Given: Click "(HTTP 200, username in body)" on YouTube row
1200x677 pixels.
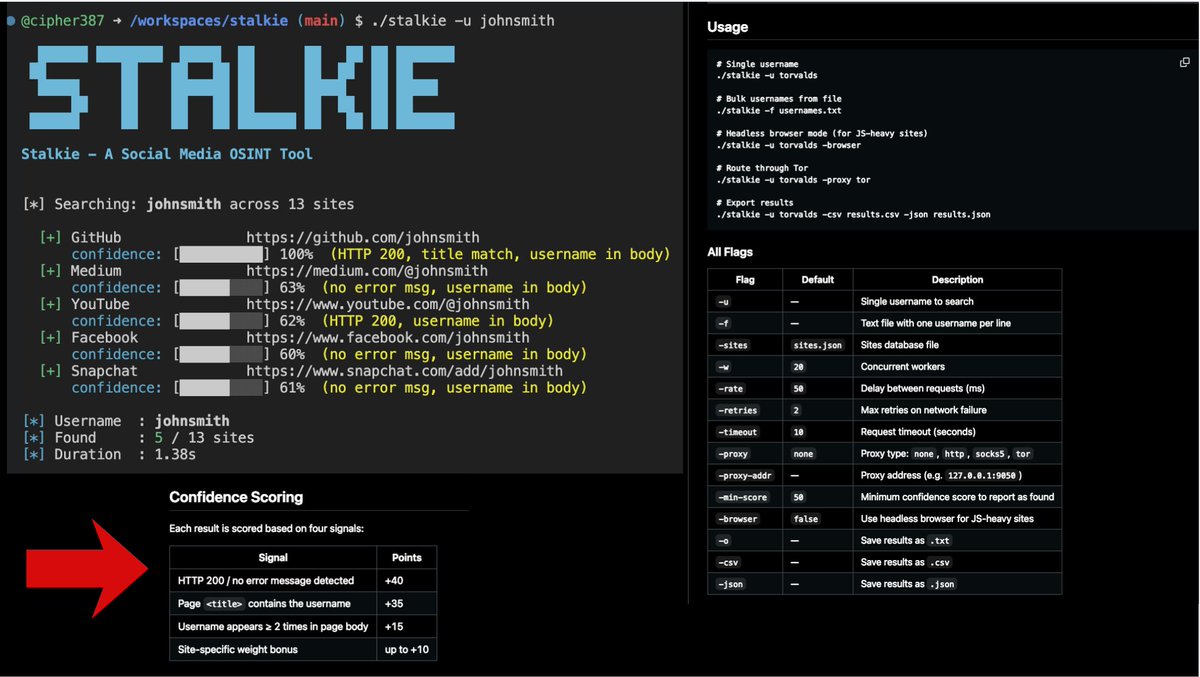Looking at the screenshot, I should (x=437, y=321).
